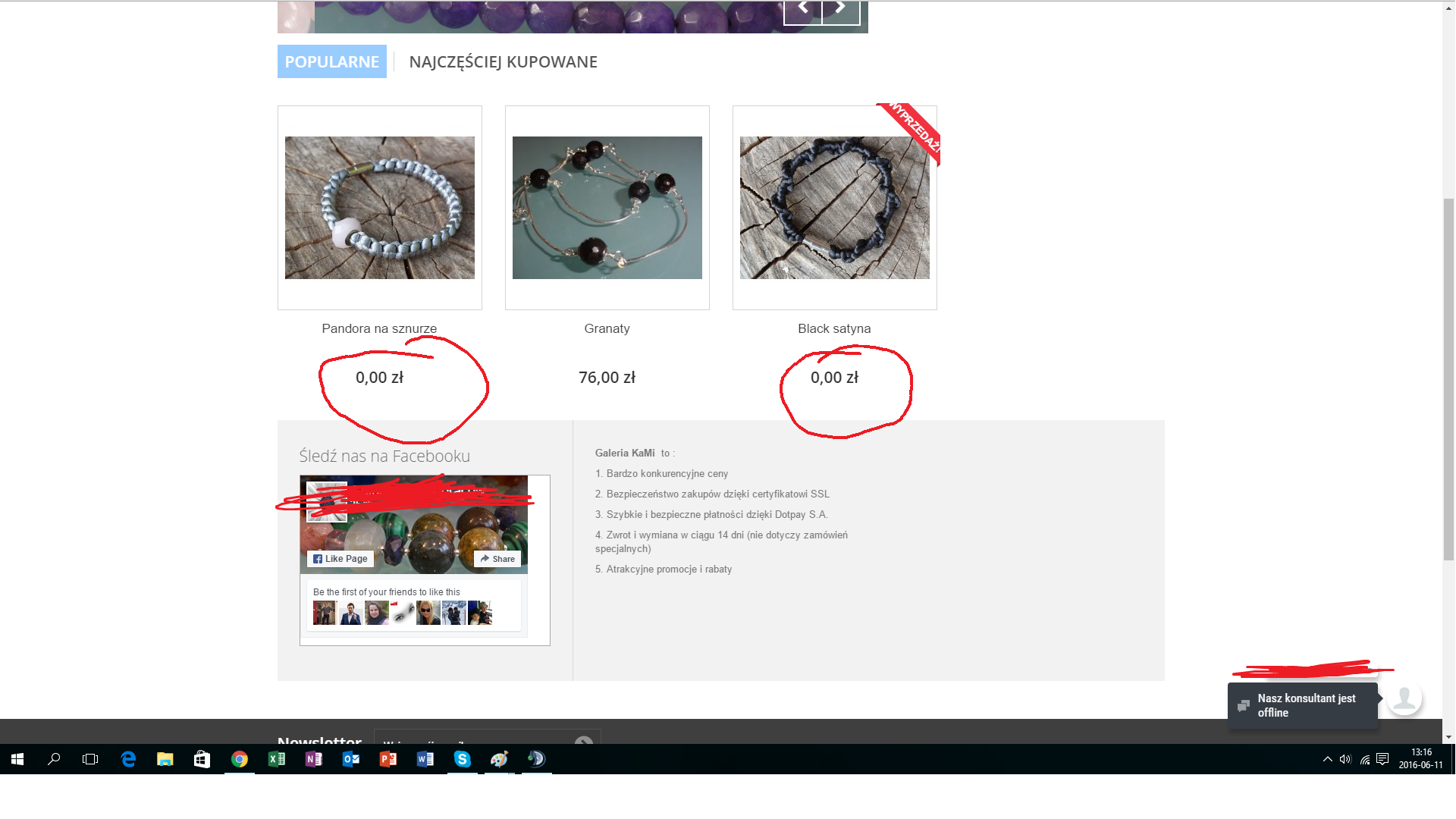
Task: Switch to NAJCZĘŚCIEJ KUPOWANE tab
Action: click(x=503, y=62)
